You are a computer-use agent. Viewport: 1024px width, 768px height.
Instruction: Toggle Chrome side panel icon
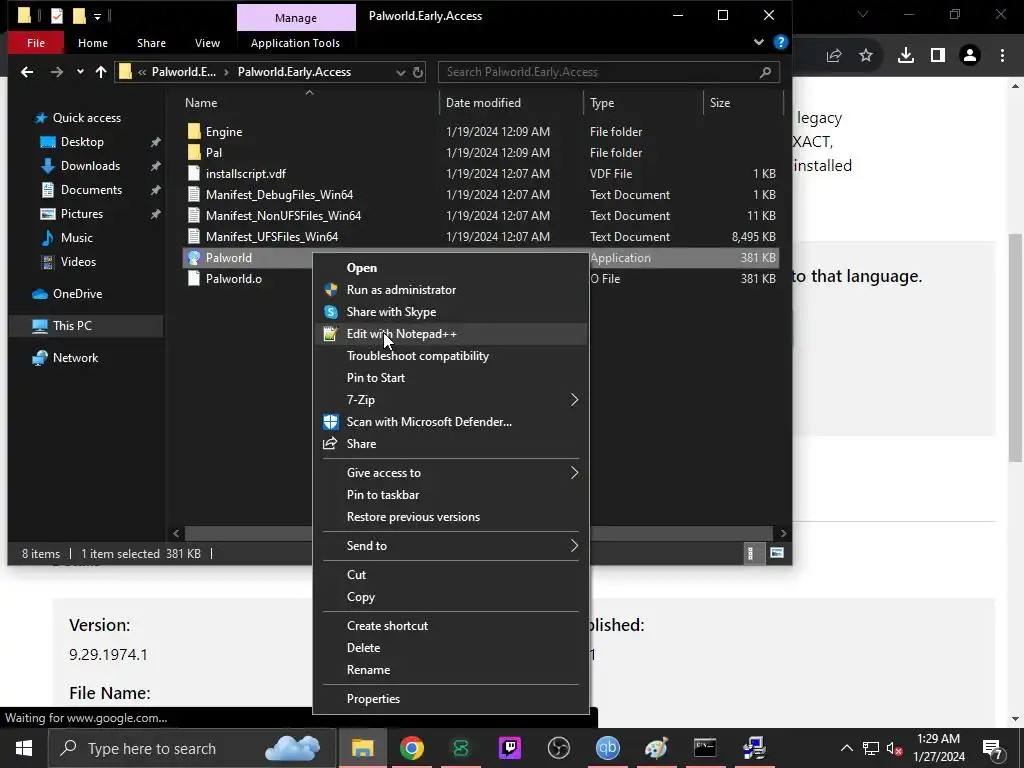(938, 56)
